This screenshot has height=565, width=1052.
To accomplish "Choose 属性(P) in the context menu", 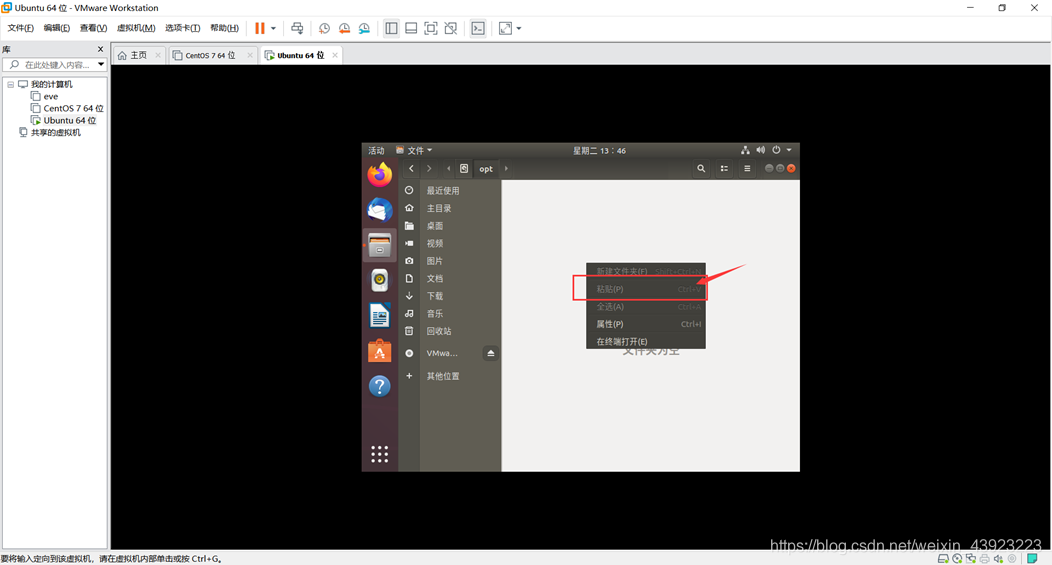I will click(645, 324).
